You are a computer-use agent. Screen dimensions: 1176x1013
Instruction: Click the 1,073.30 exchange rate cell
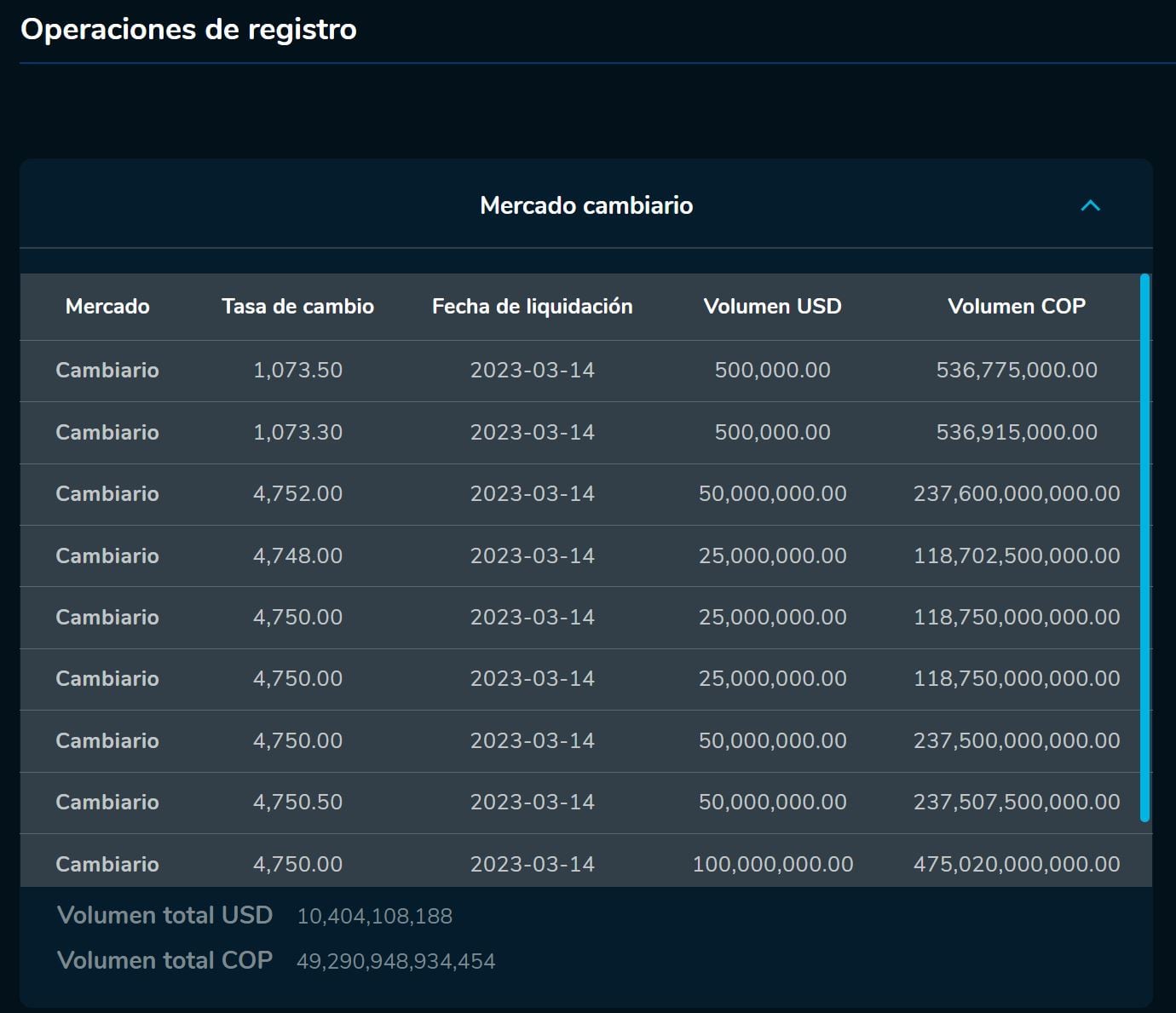(x=297, y=433)
